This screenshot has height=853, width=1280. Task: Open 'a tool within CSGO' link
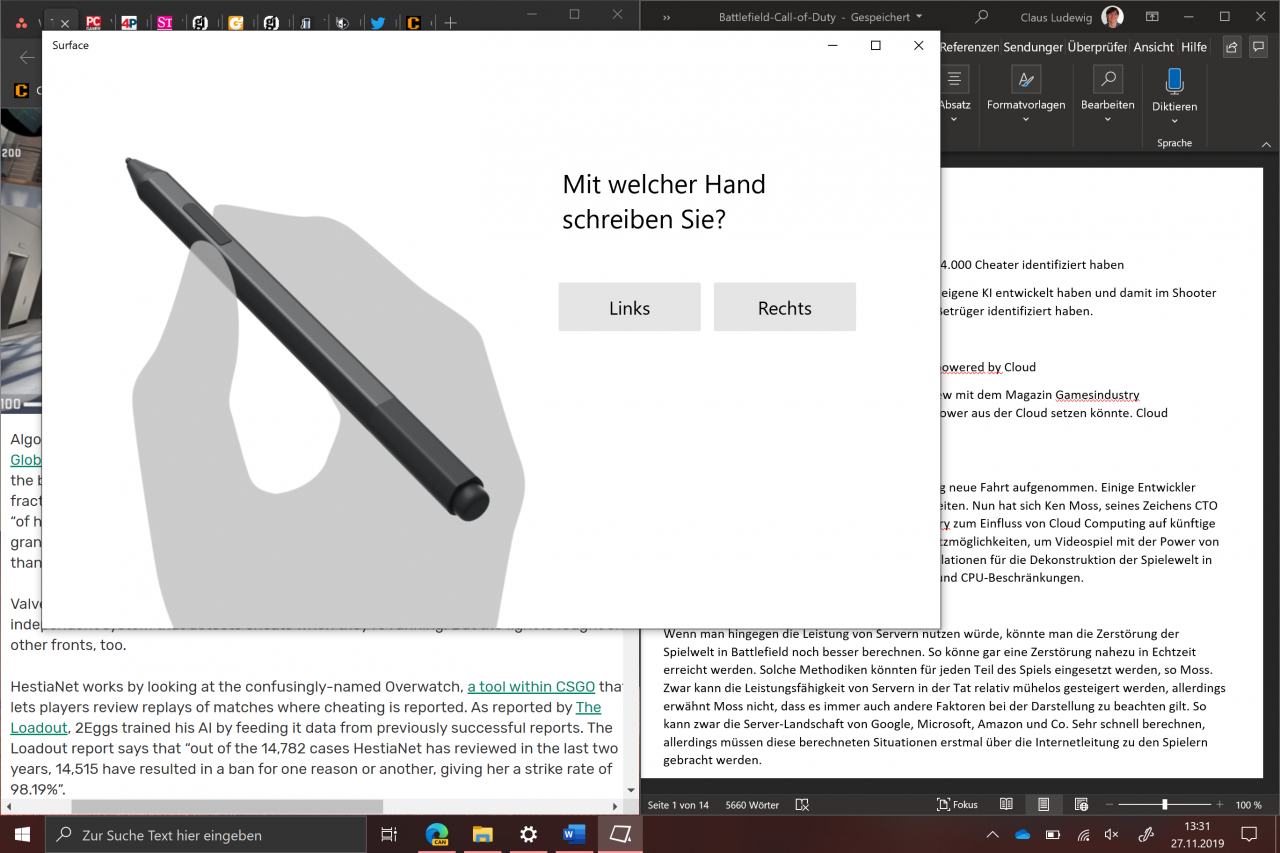(531, 686)
